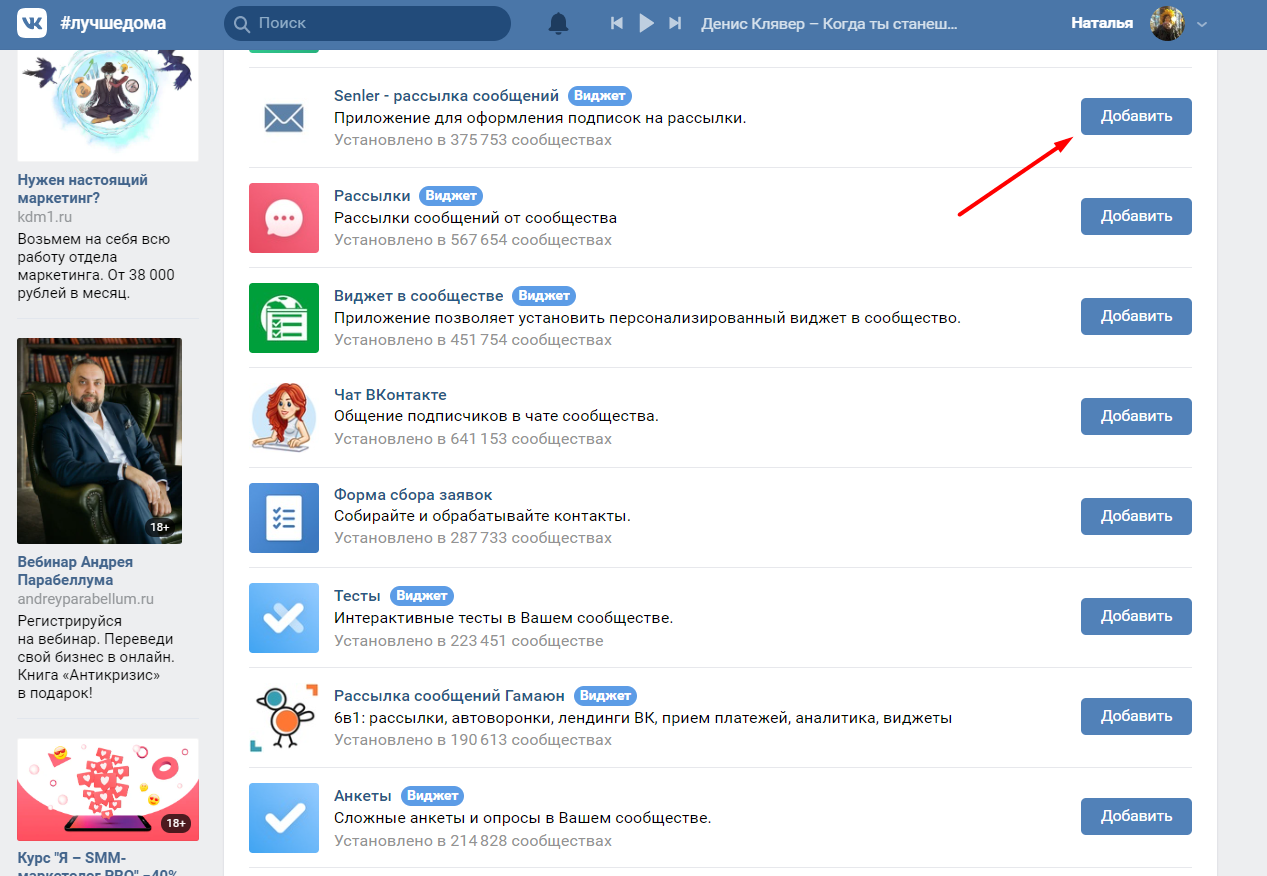Open the pink hearts SMM ad image
Screen dimensions: 1267x876
(108, 789)
